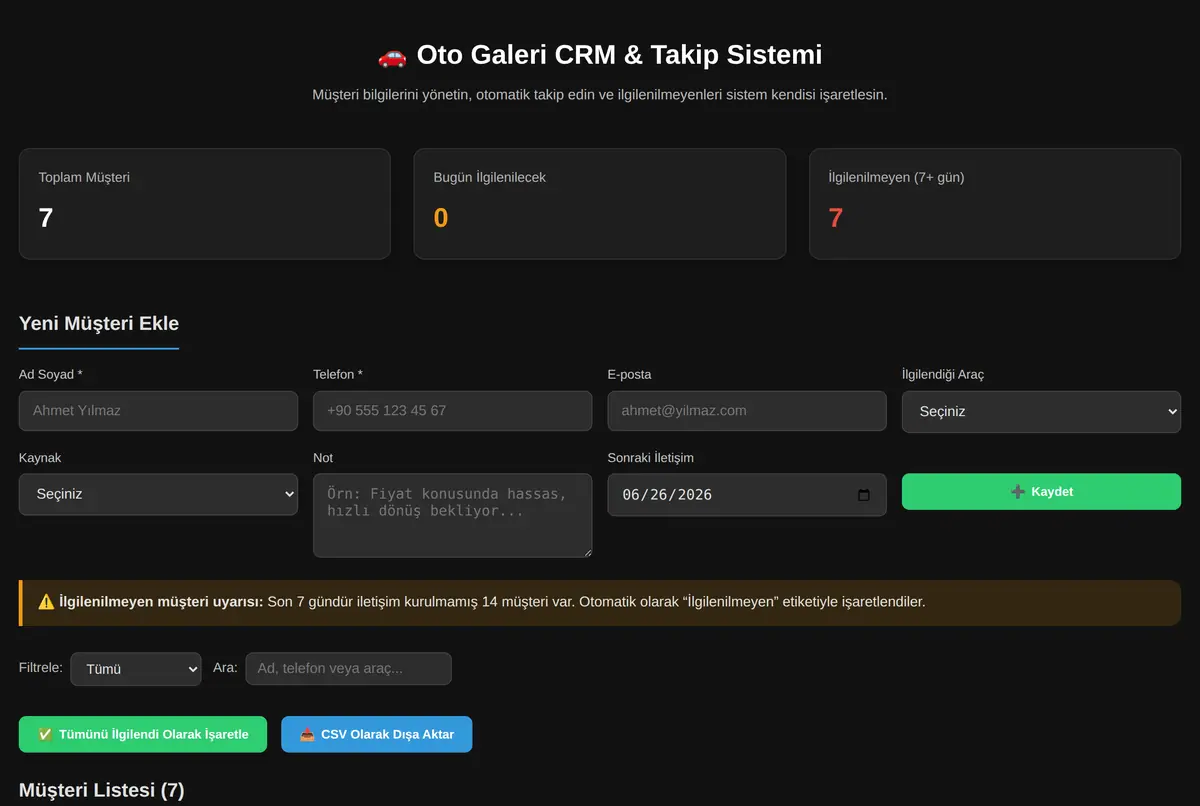Open the calendar picker icon in date field
The width and height of the screenshot is (1200, 806).
pyautogui.click(x=864, y=495)
